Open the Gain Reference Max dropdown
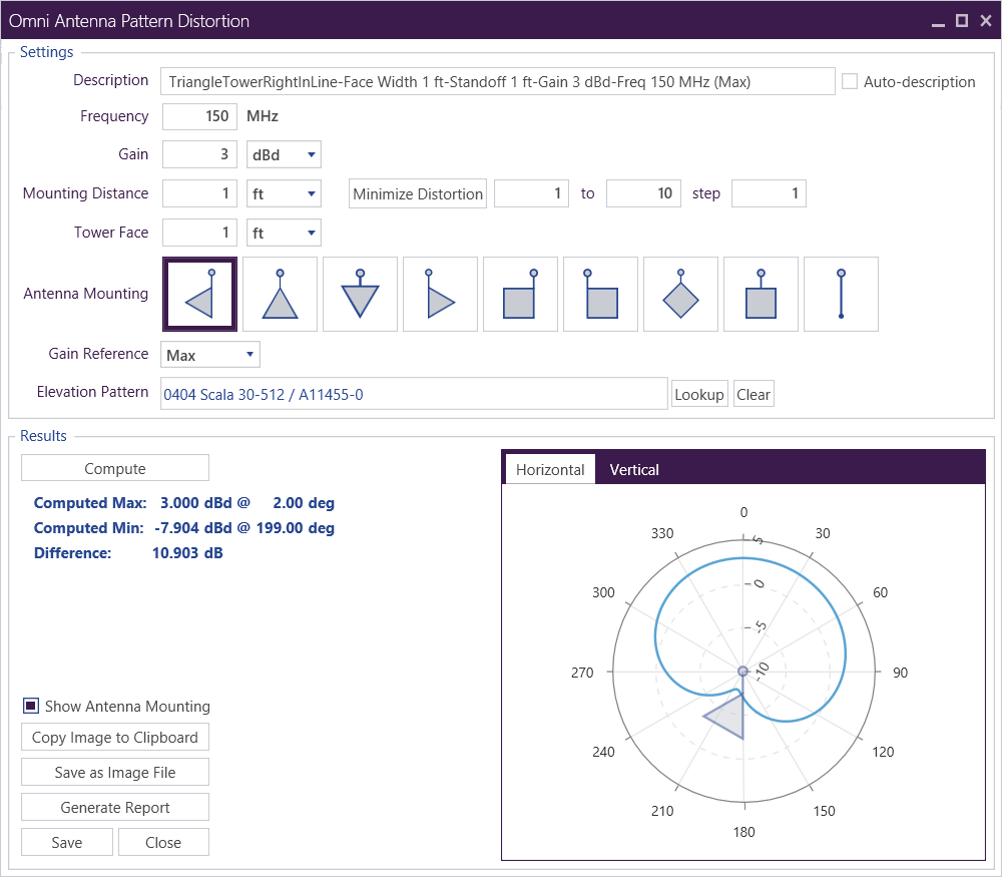The width and height of the screenshot is (1002, 877). (209, 355)
